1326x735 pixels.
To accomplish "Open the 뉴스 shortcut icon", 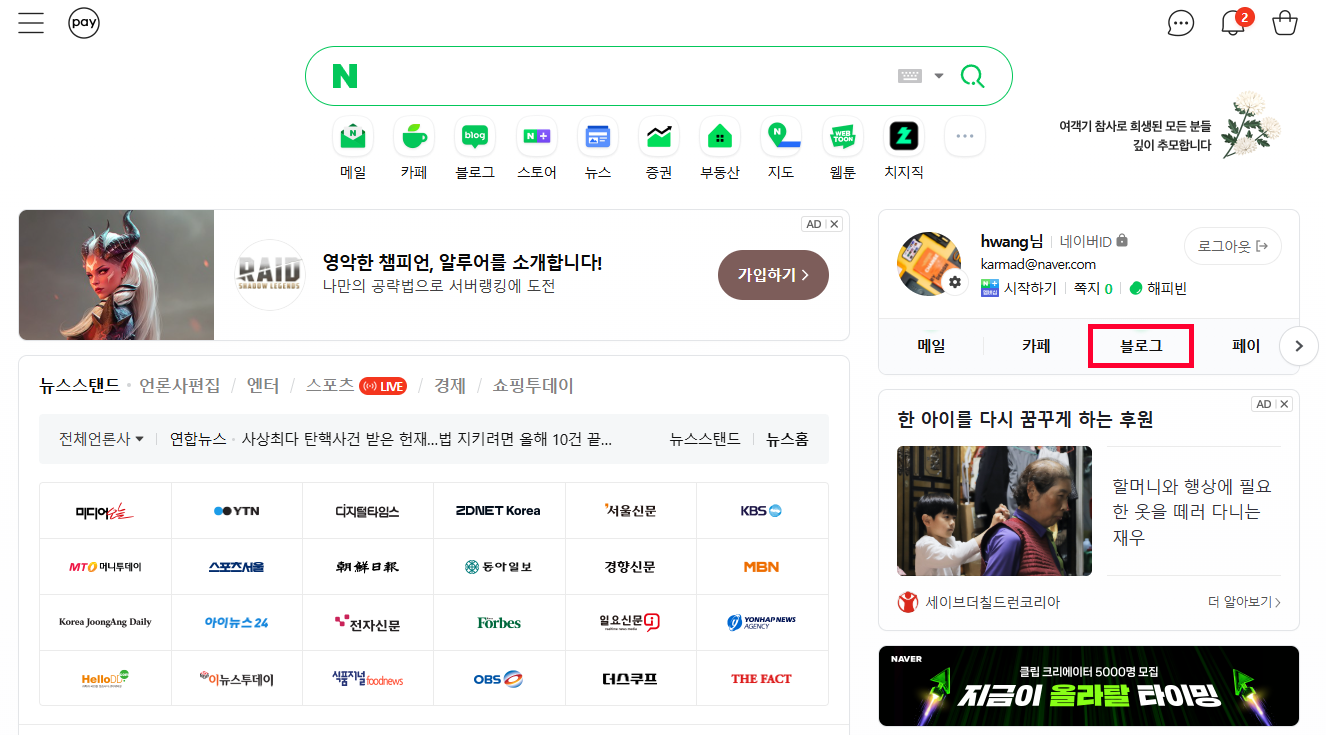I will 598,137.
